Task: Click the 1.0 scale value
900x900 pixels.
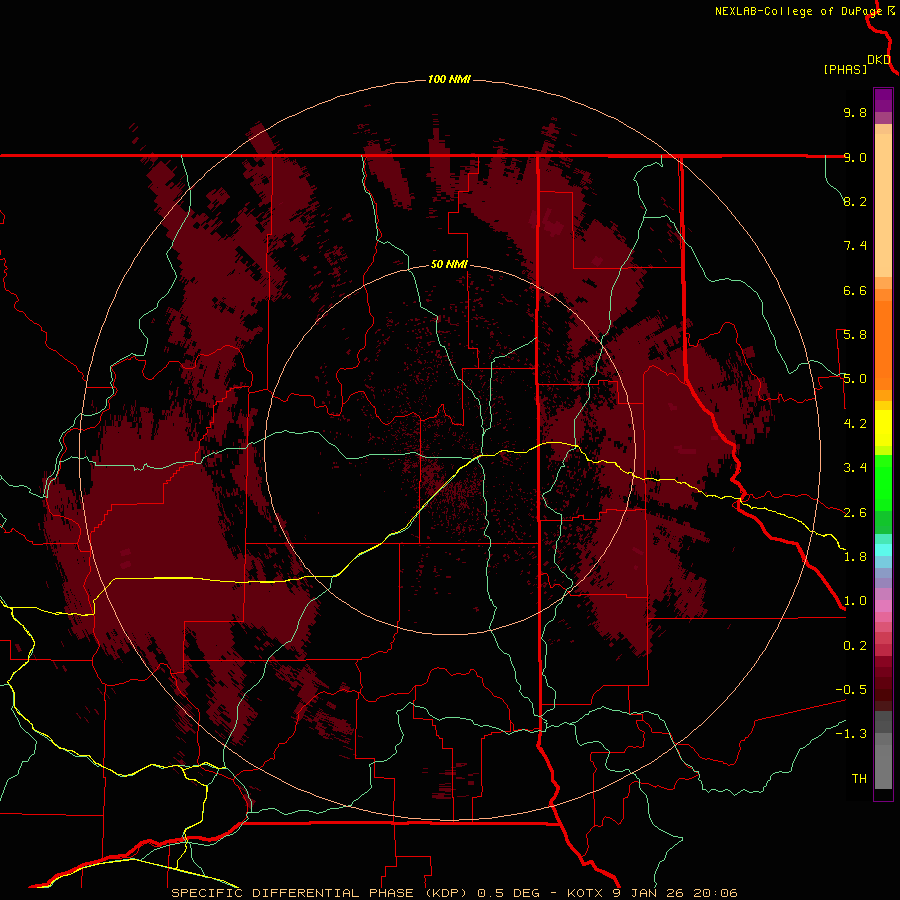Action: (855, 601)
